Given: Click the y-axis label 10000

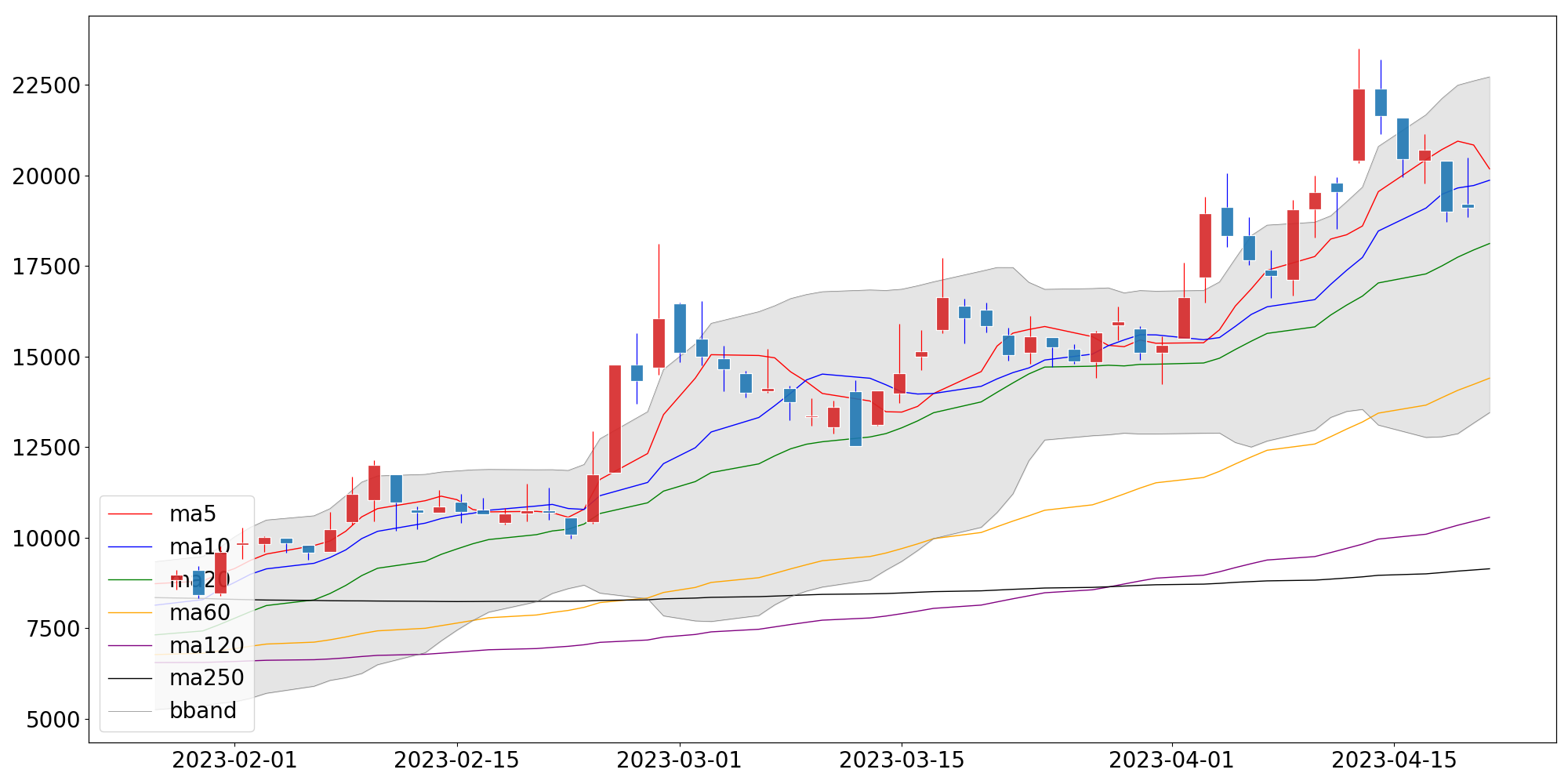Looking at the screenshot, I should [46, 539].
